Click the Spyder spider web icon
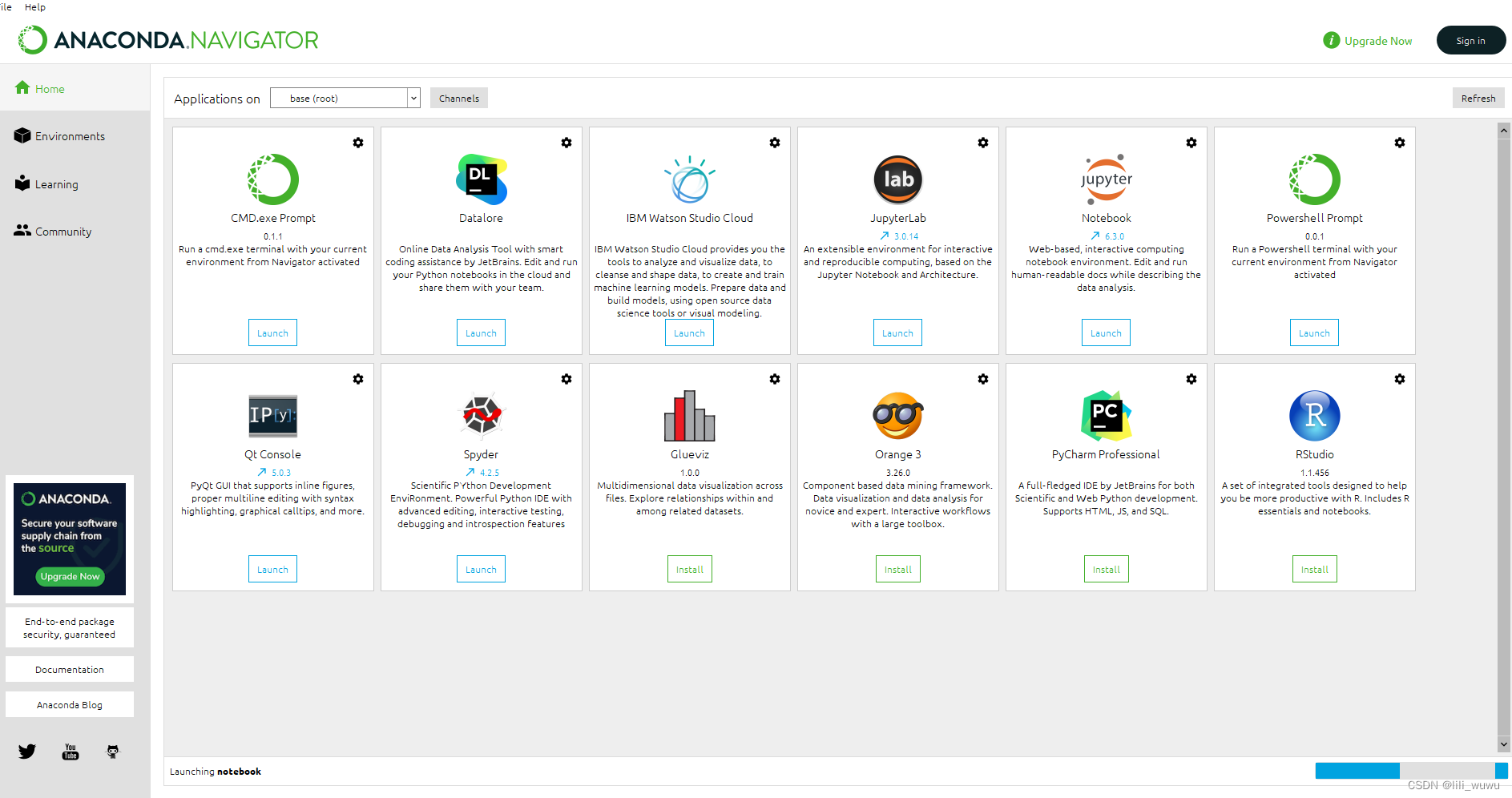 click(482, 416)
